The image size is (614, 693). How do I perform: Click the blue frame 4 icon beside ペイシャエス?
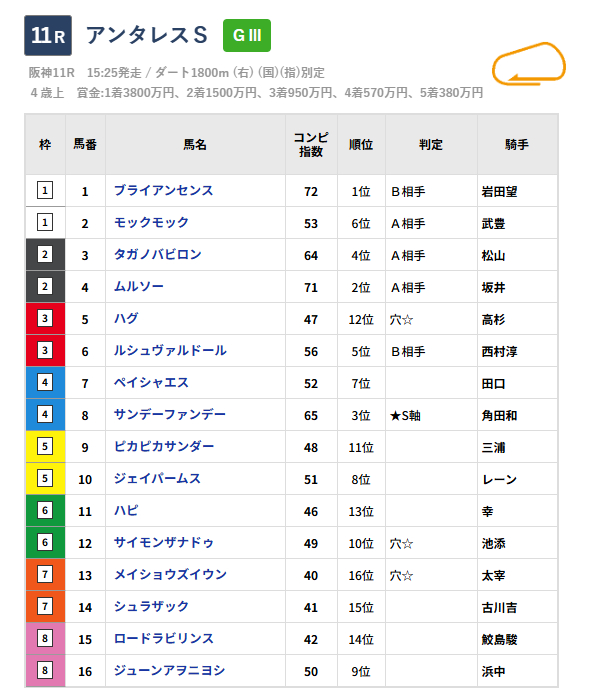tap(45, 382)
